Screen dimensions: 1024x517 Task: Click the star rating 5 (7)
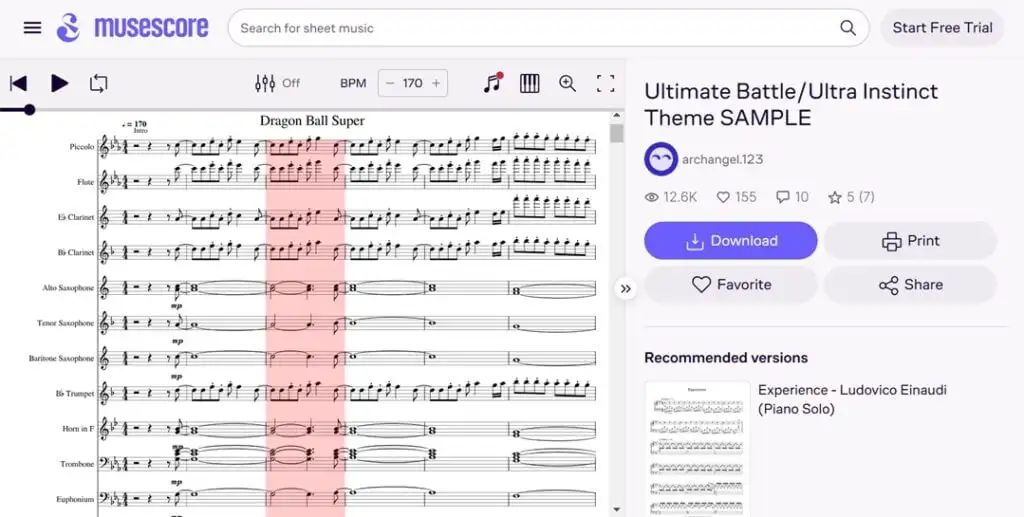pyautogui.click(x=851, y=197)
